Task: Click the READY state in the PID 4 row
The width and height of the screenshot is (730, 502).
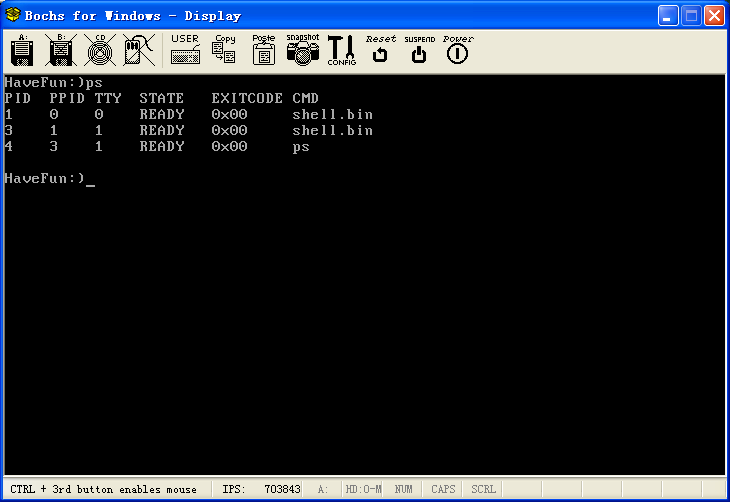Action: tap(162, 146)
